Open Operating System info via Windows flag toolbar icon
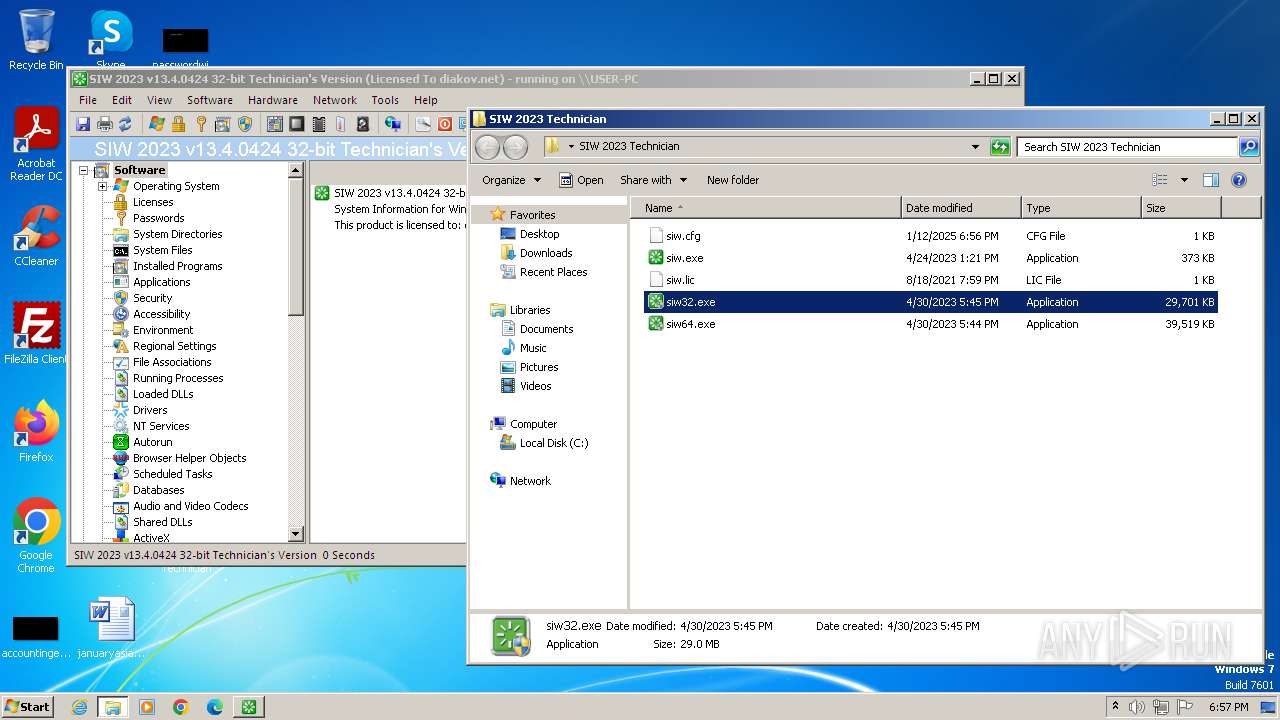1280x720 pixels. coord(157,124)
